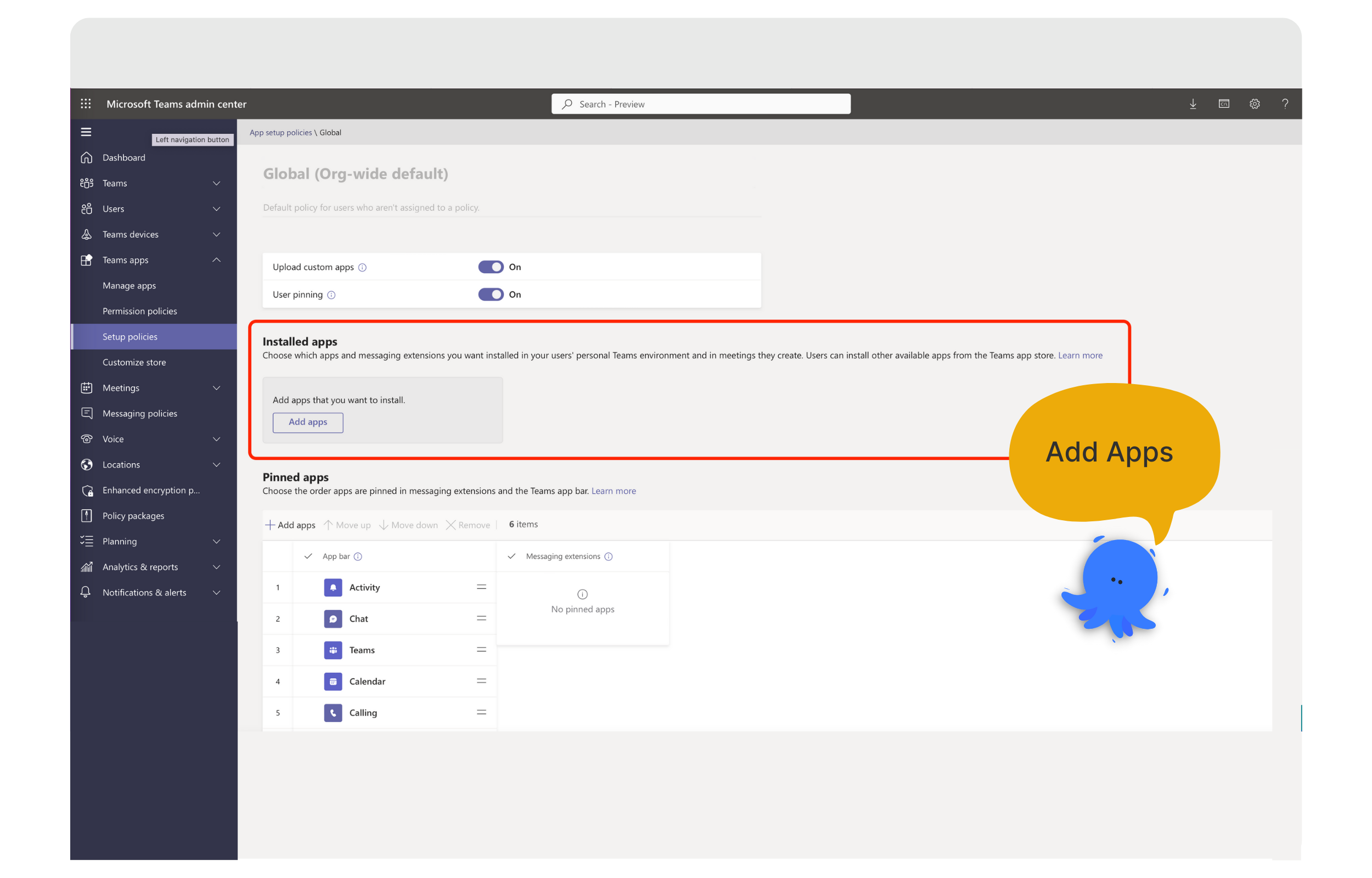The height and width of the screenshot is (878, 1372).
Task: Open Customize store in the sidebar
Action: coord(154,362)
